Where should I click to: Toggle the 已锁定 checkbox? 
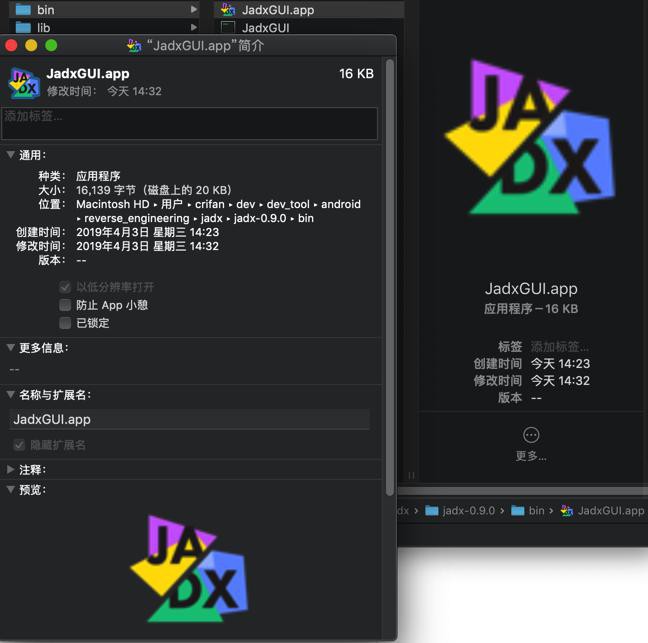pos(65,323)
